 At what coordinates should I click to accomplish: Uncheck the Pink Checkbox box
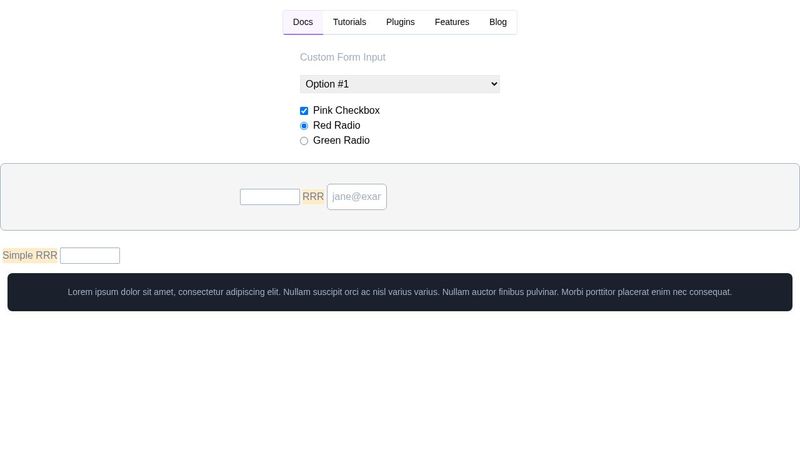pos(304,111)
